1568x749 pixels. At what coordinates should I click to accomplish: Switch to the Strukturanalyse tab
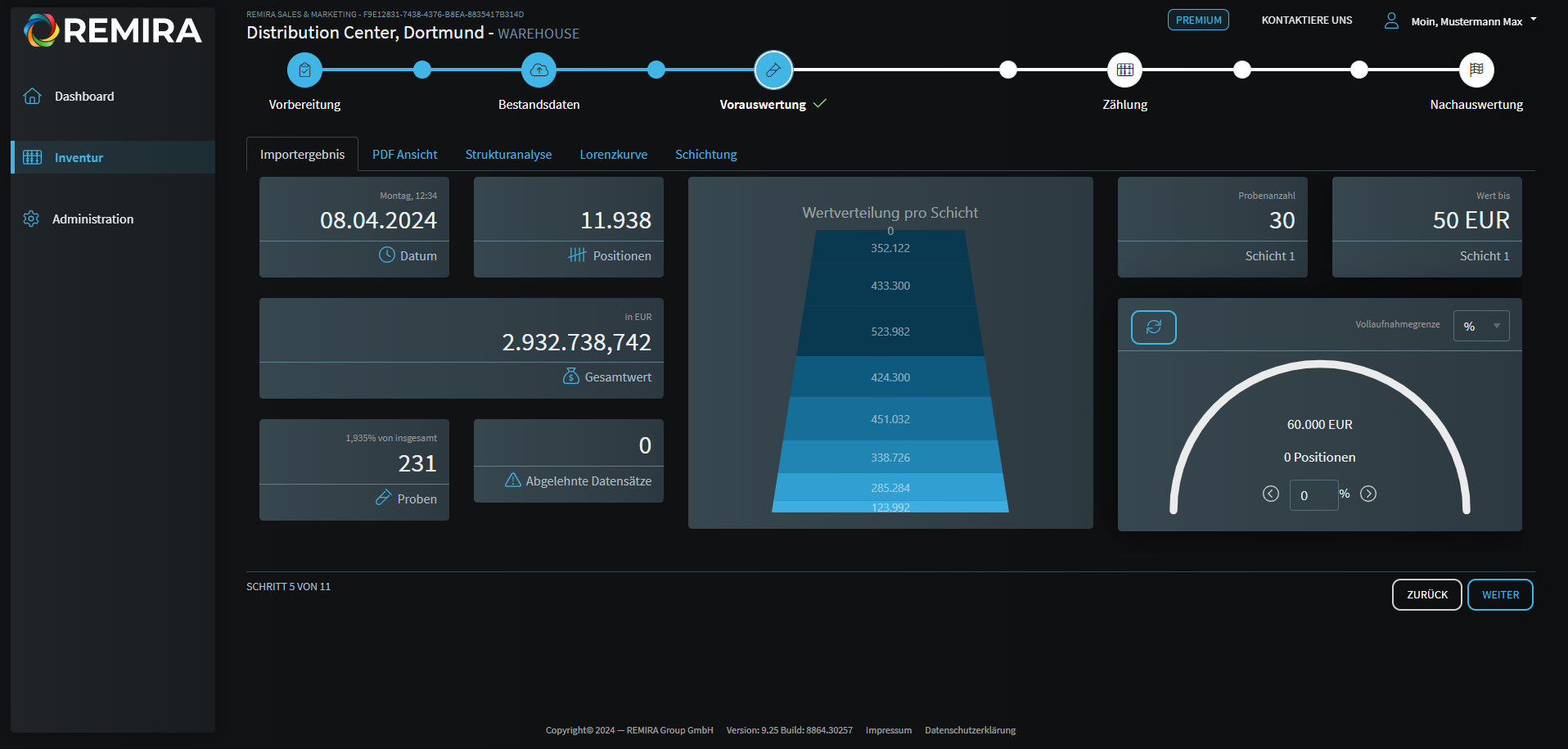[x=508, y=155]
